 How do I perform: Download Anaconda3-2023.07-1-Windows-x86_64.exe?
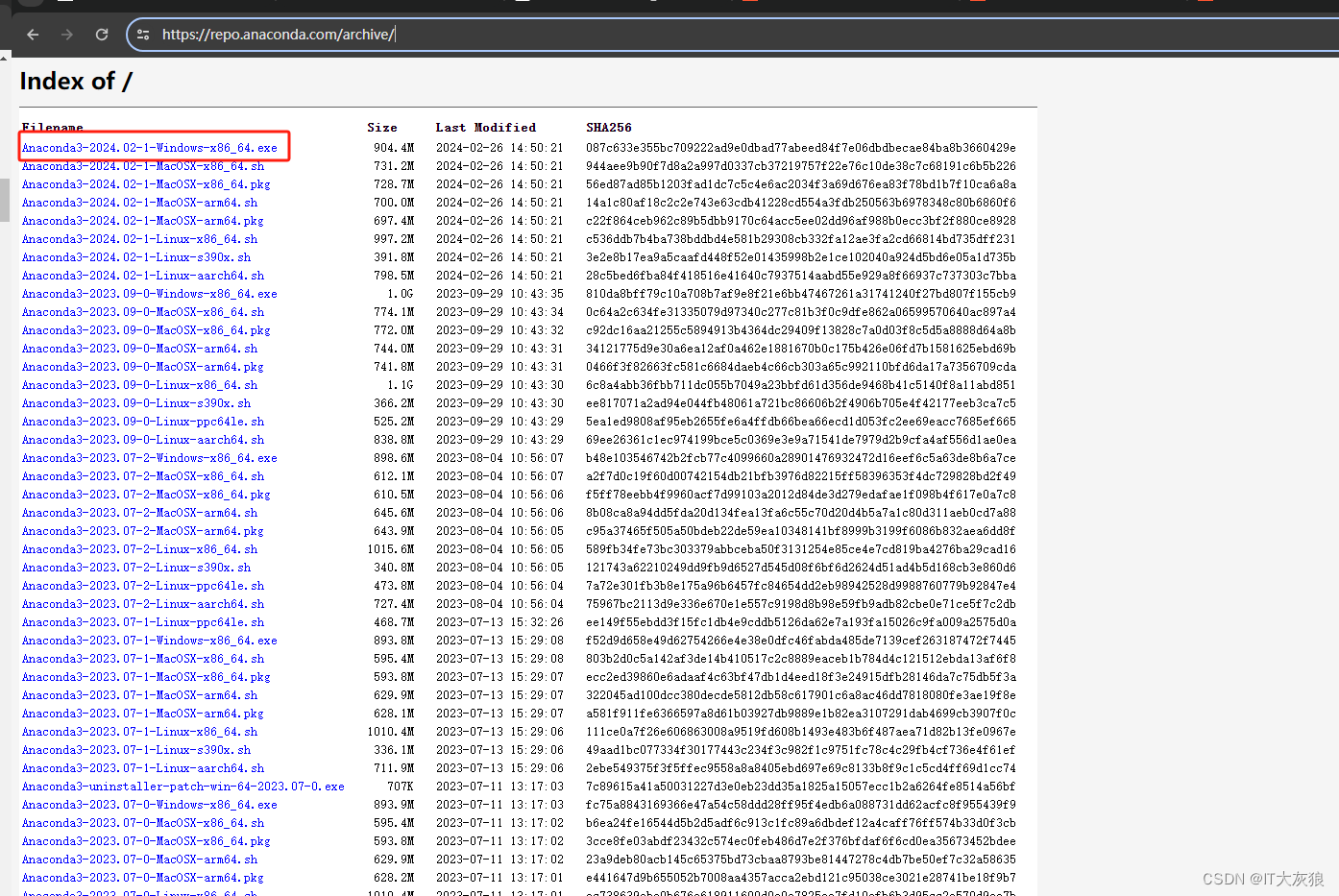pos(150,641)
